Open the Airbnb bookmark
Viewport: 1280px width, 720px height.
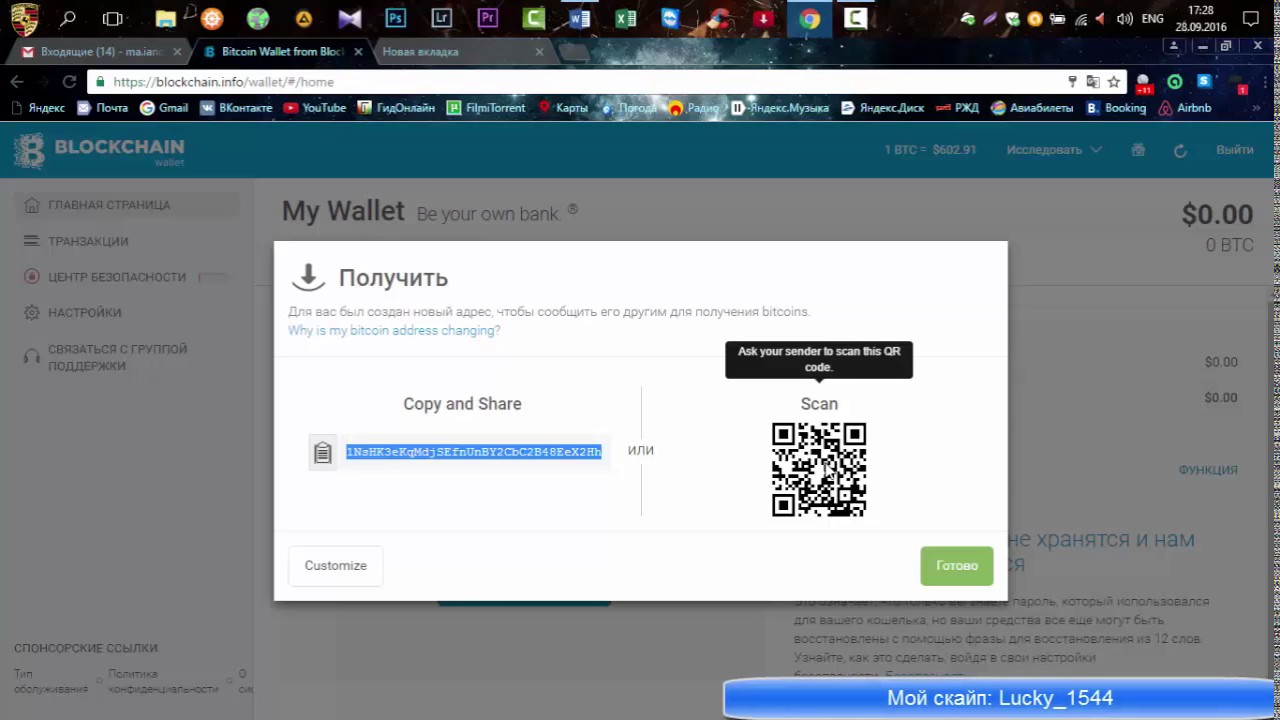pos(1185,108)
